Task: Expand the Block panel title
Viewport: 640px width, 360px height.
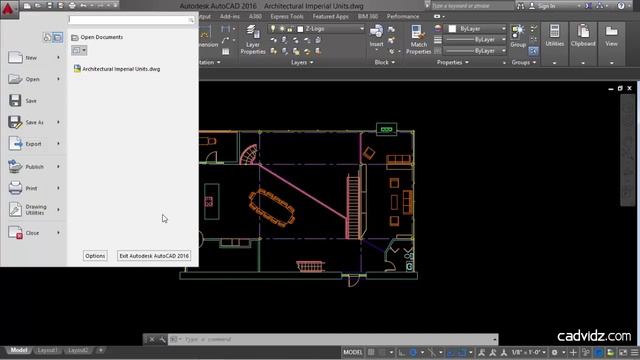Action: coord(384,62)
